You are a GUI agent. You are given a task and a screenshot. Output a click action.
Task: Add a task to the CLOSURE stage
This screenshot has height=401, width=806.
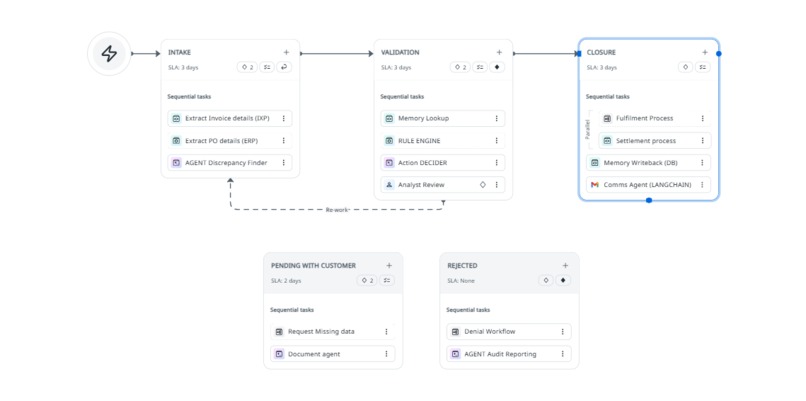pos(705,52)
